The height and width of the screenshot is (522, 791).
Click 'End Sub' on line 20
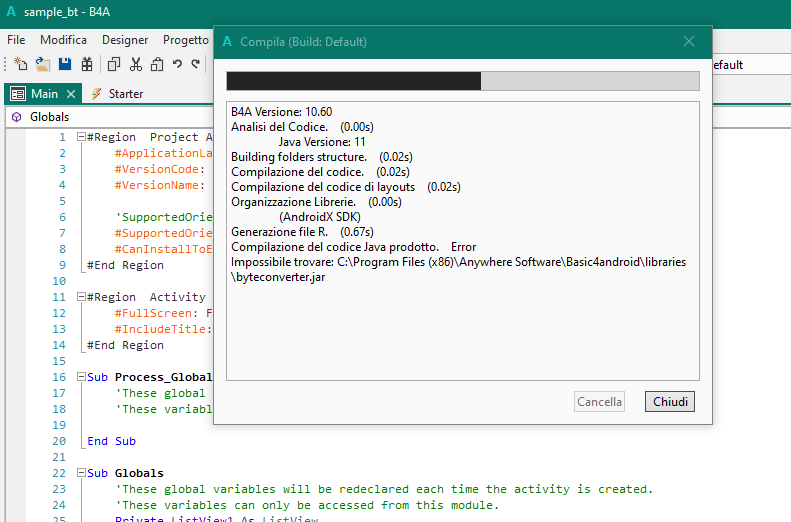tap(111, 441)
